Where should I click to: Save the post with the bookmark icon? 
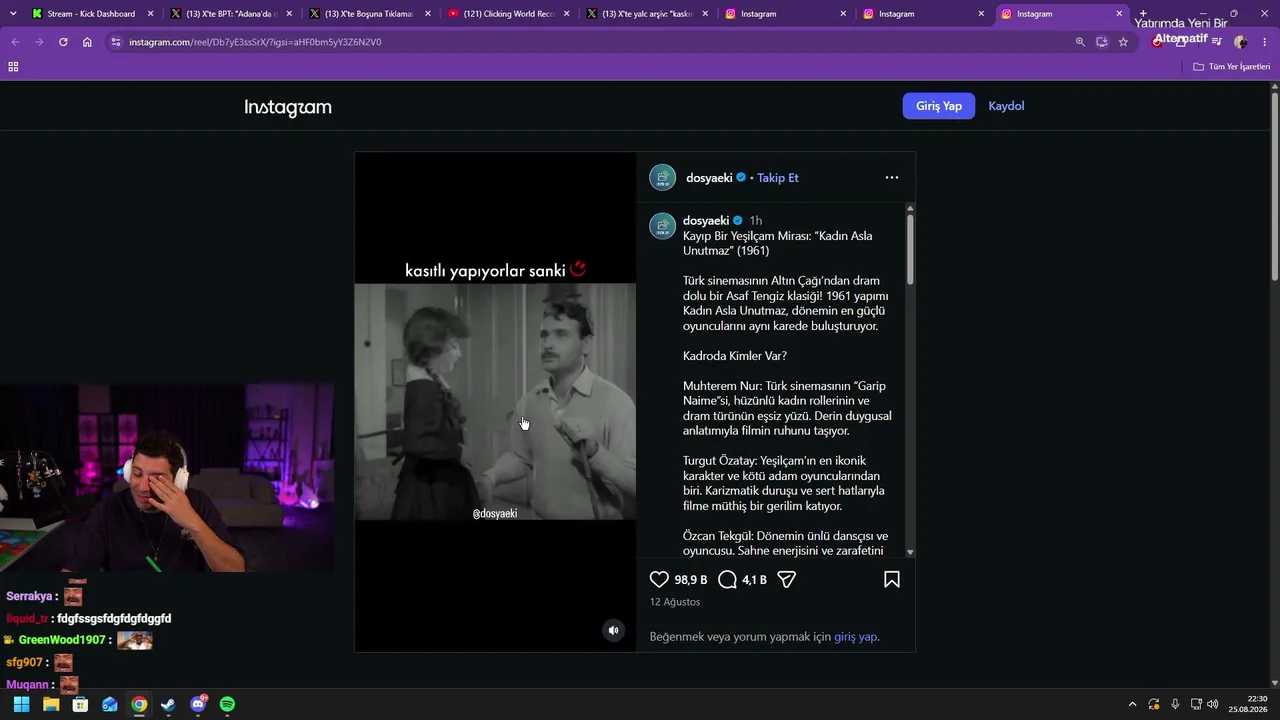pyautogui.click(x=892, y=580)
